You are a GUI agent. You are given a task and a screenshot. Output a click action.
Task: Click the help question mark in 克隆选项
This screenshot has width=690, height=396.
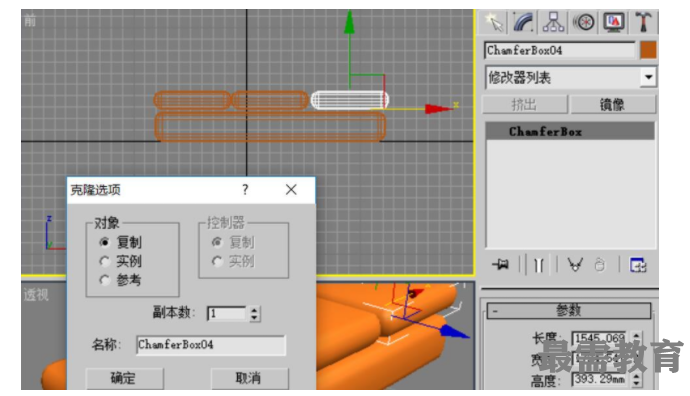coord(246,190)
